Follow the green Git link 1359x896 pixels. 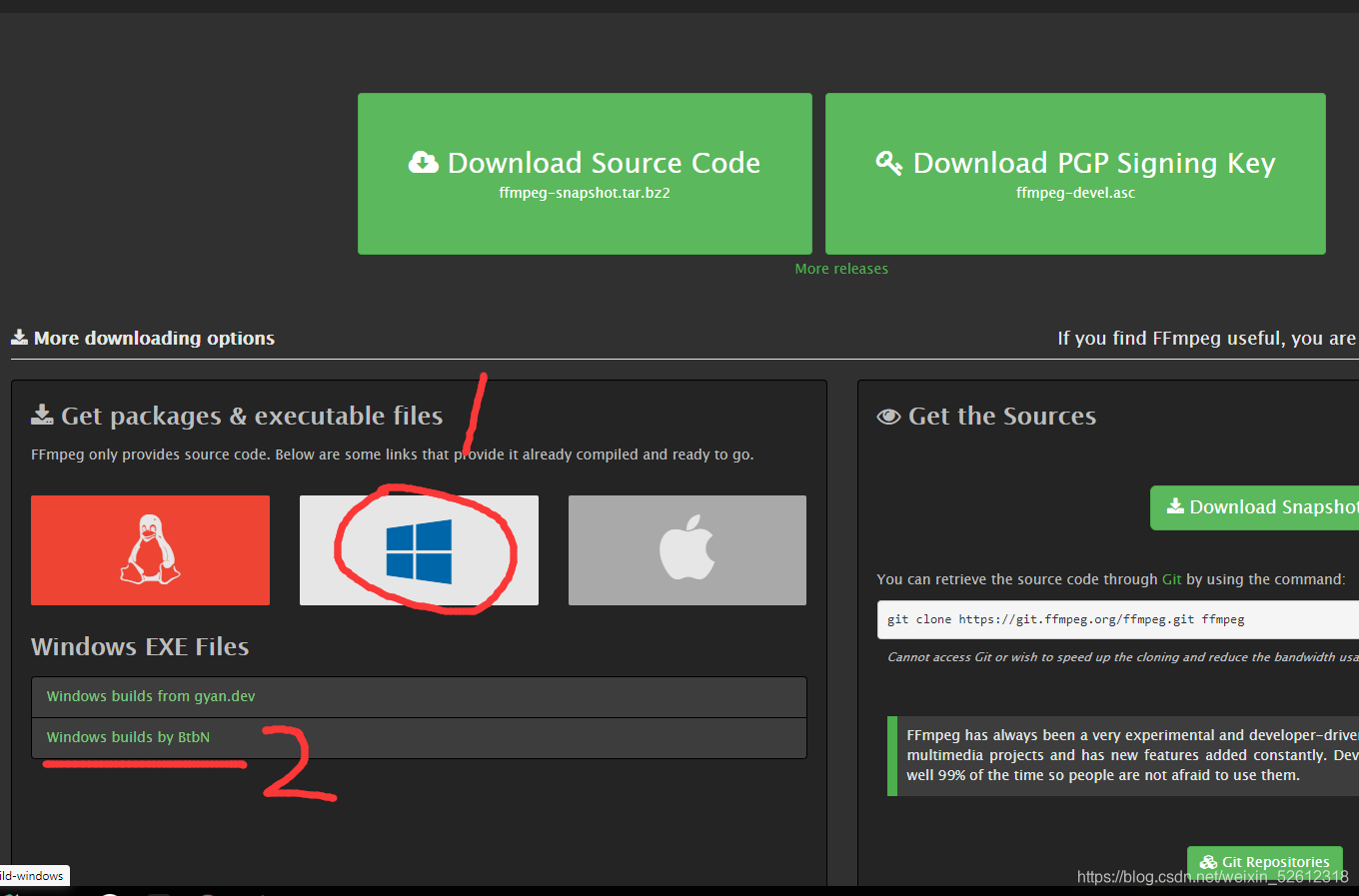pyautogui.click(x=1171, y=579)
